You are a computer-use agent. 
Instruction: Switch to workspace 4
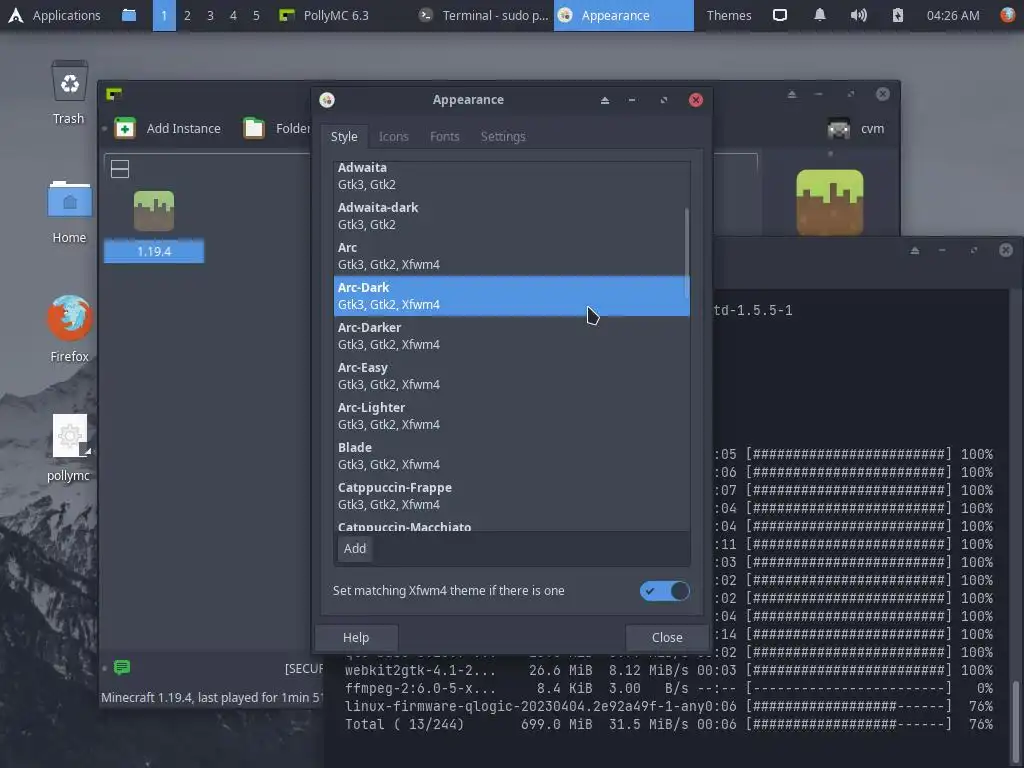233,15
